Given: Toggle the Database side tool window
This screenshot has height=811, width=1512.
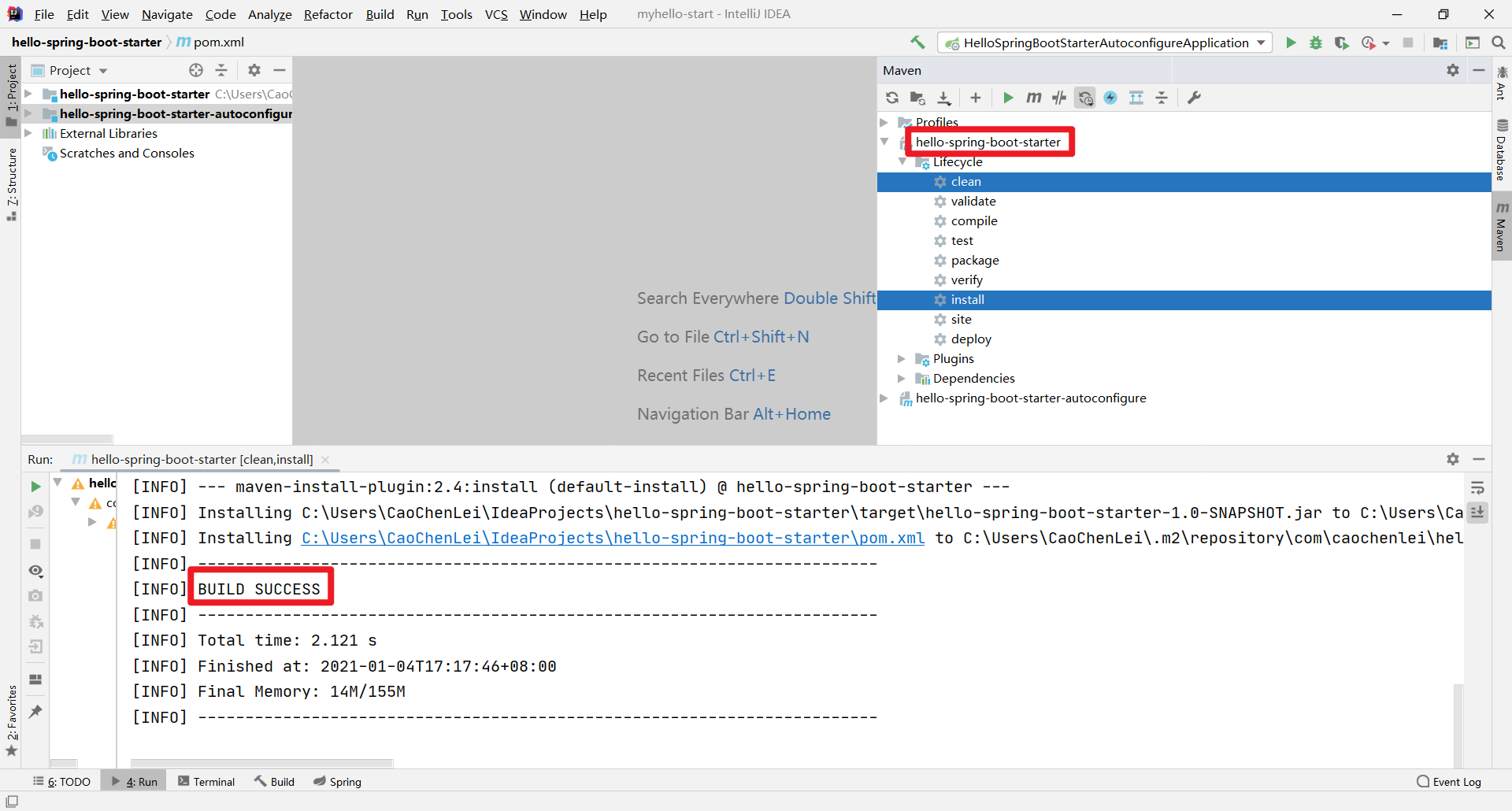Looking at the screenshot, I should (1502, 150).
